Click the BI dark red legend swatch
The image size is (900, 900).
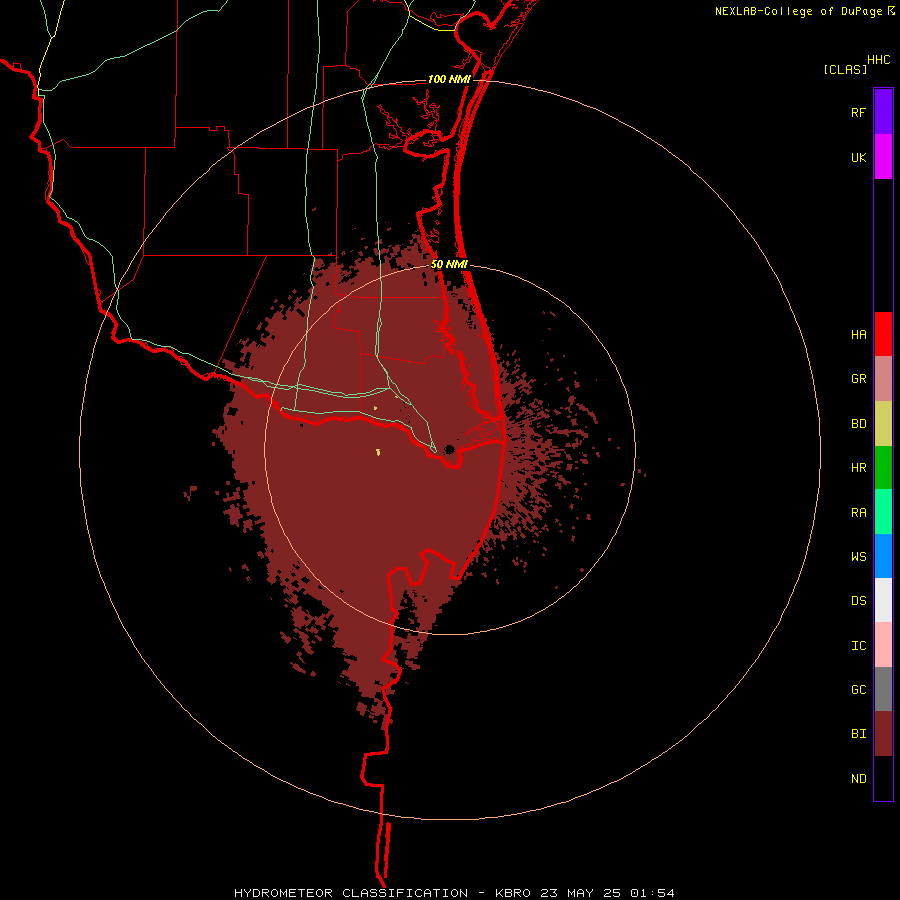coord(883,734)
